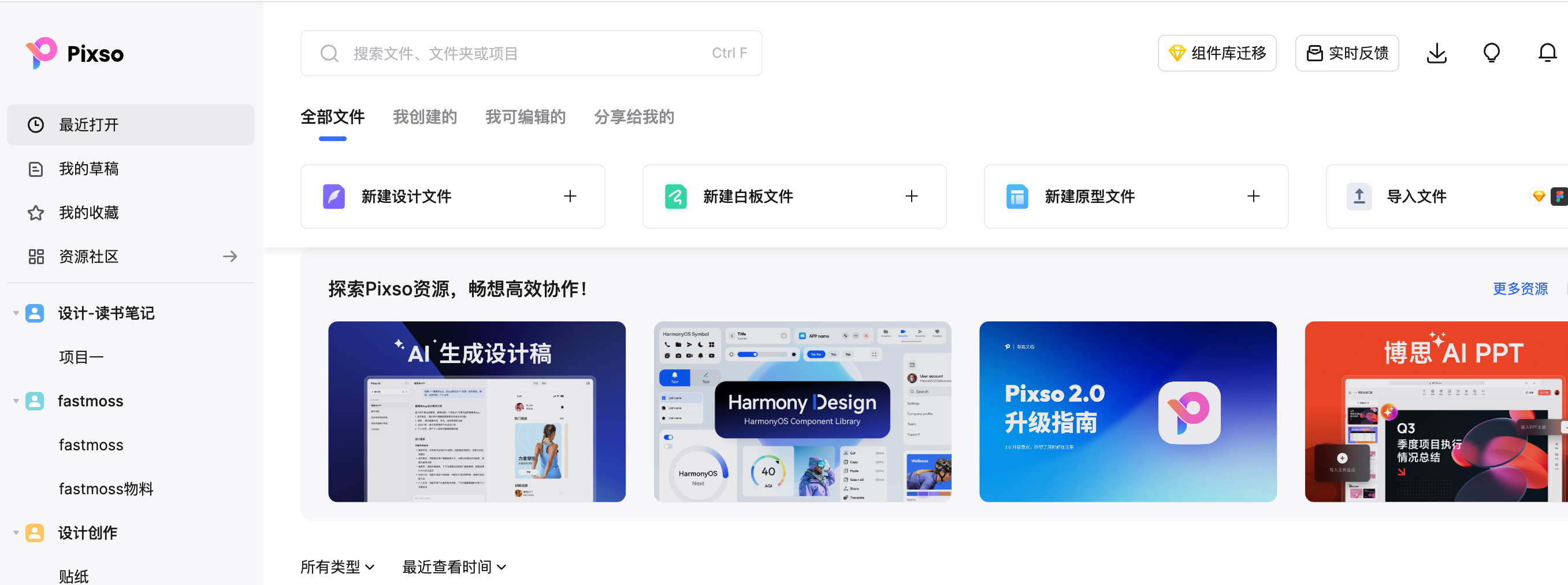This screenshot has height=585, width=1568.
Task: Click the 设计-读书笔记 team name
Action: 106,313
